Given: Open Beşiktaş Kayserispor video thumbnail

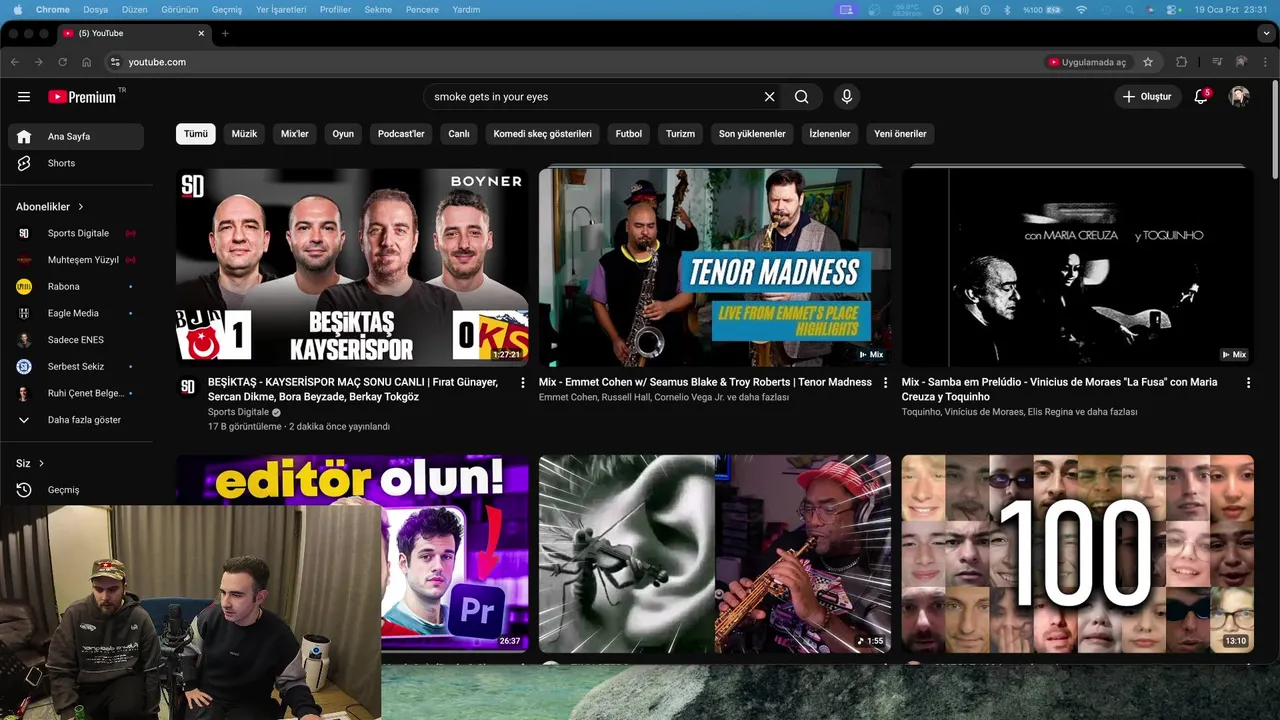Looking at the screenshot, I should (352, 266).
